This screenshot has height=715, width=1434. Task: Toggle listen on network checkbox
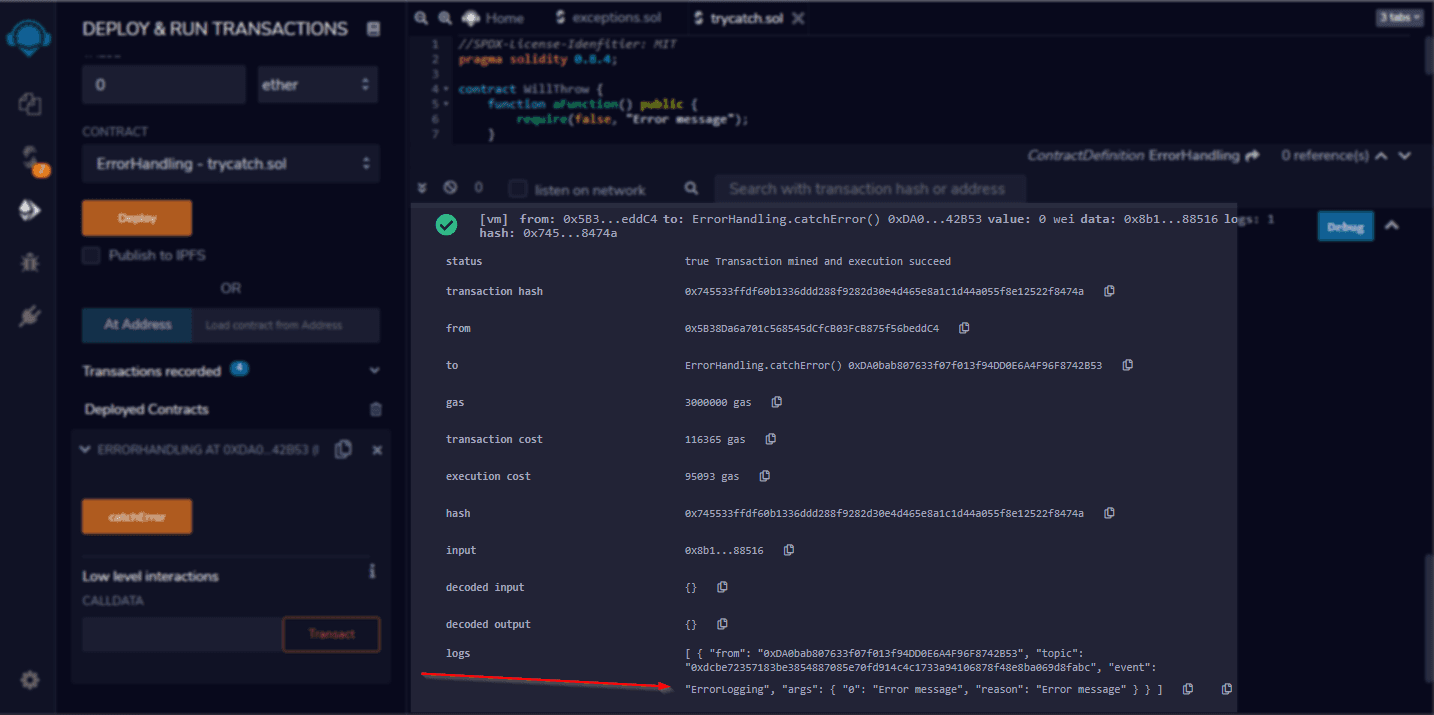pos(517,189)
